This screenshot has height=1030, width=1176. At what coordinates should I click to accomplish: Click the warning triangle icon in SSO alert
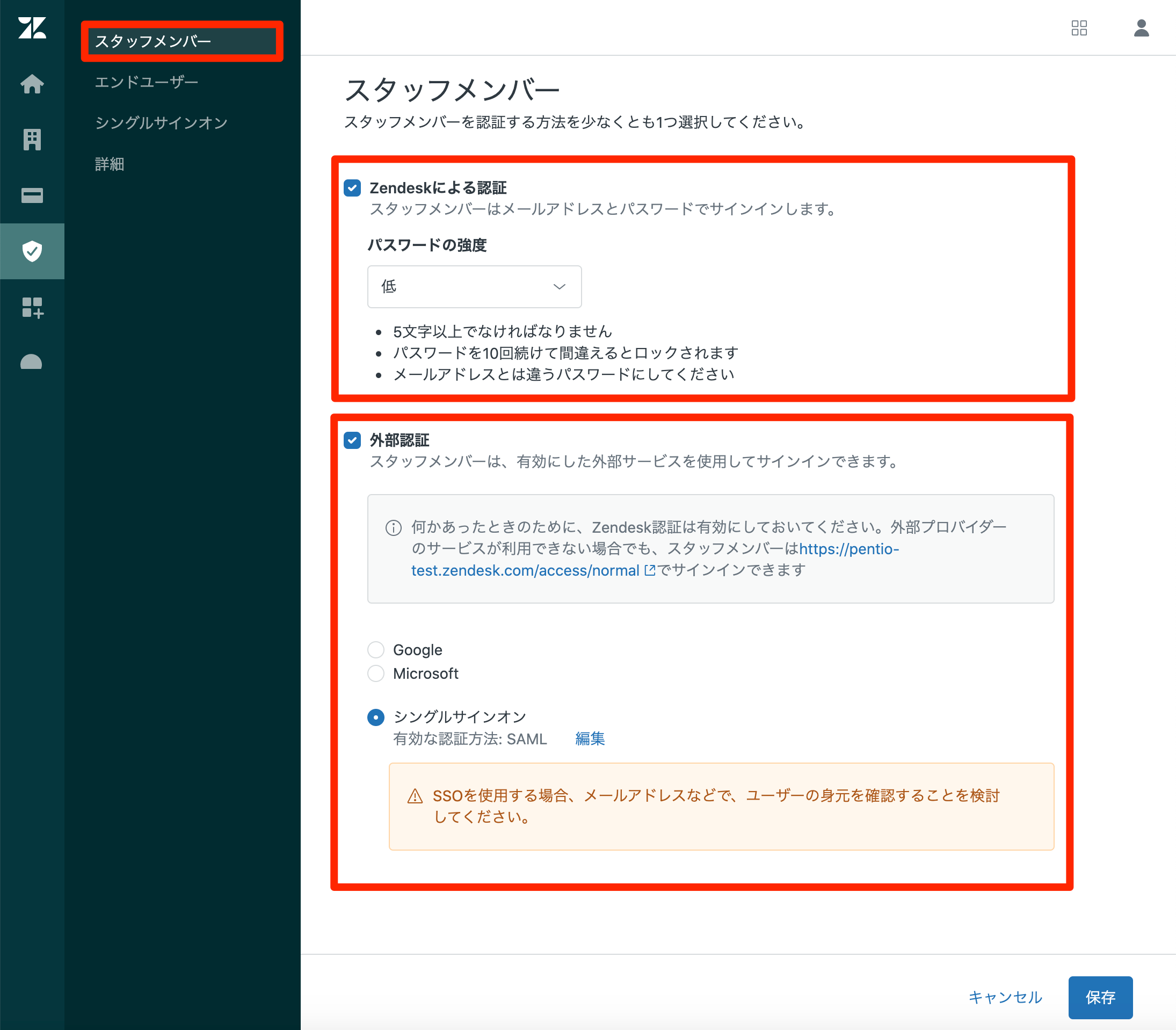point(415,796)
